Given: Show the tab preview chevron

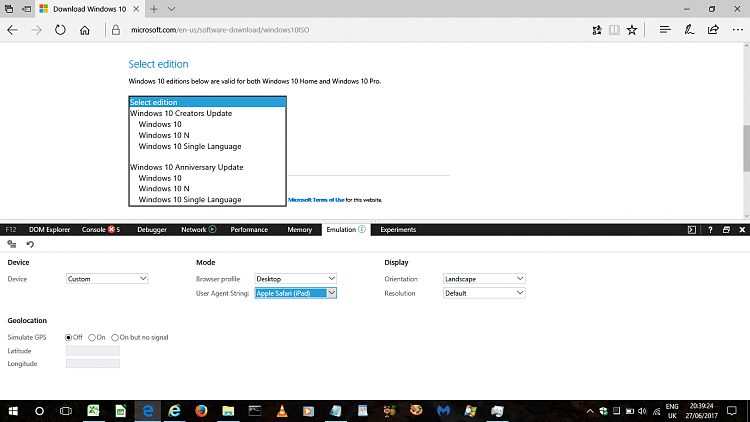Looking at the screenshot, I should [171, 9].
